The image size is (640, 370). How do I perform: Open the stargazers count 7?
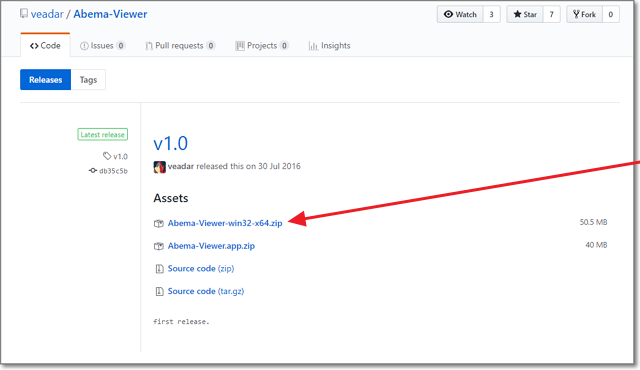pyautogui.click(x=551, y=14)
